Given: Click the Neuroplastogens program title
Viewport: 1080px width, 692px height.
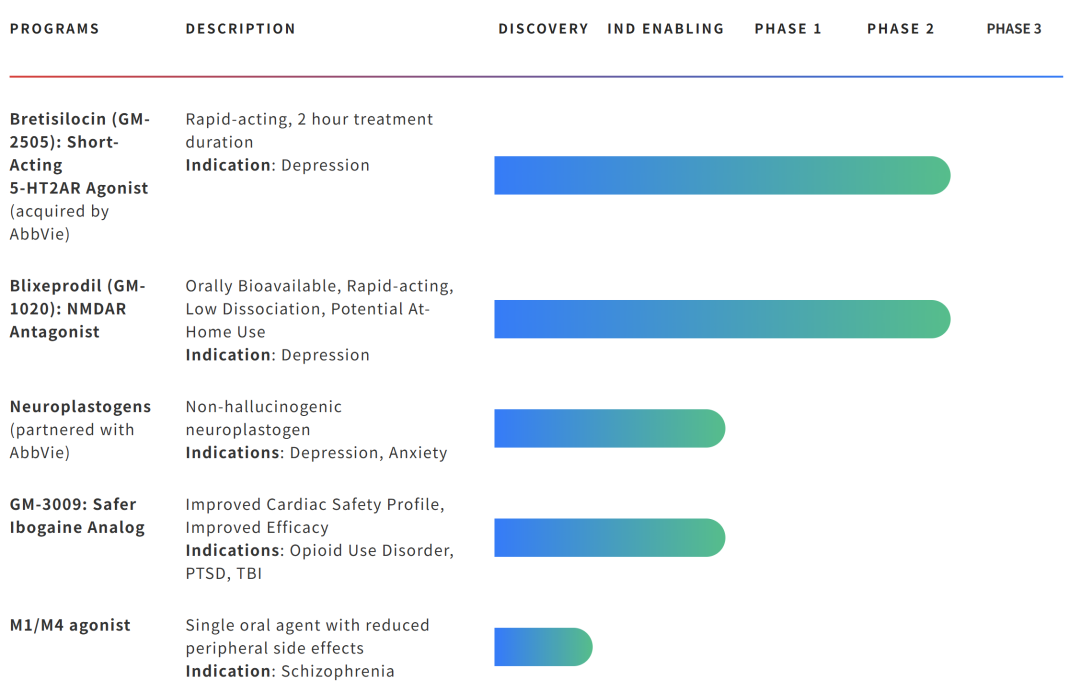Looking at the screenshot, I should pyautogui.click(x=80, y=407).
